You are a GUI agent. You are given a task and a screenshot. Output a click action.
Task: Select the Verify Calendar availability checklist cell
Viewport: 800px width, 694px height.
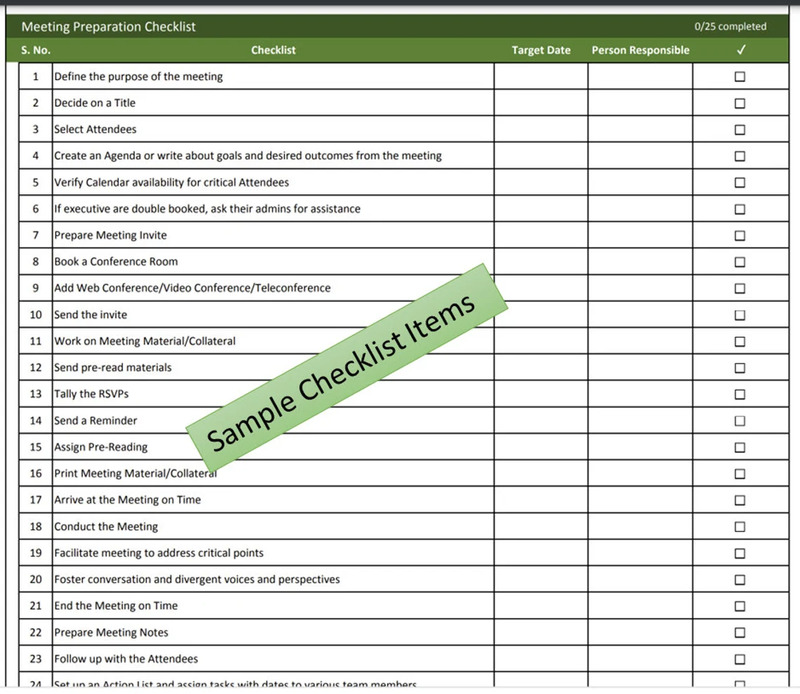click(273, 182)
